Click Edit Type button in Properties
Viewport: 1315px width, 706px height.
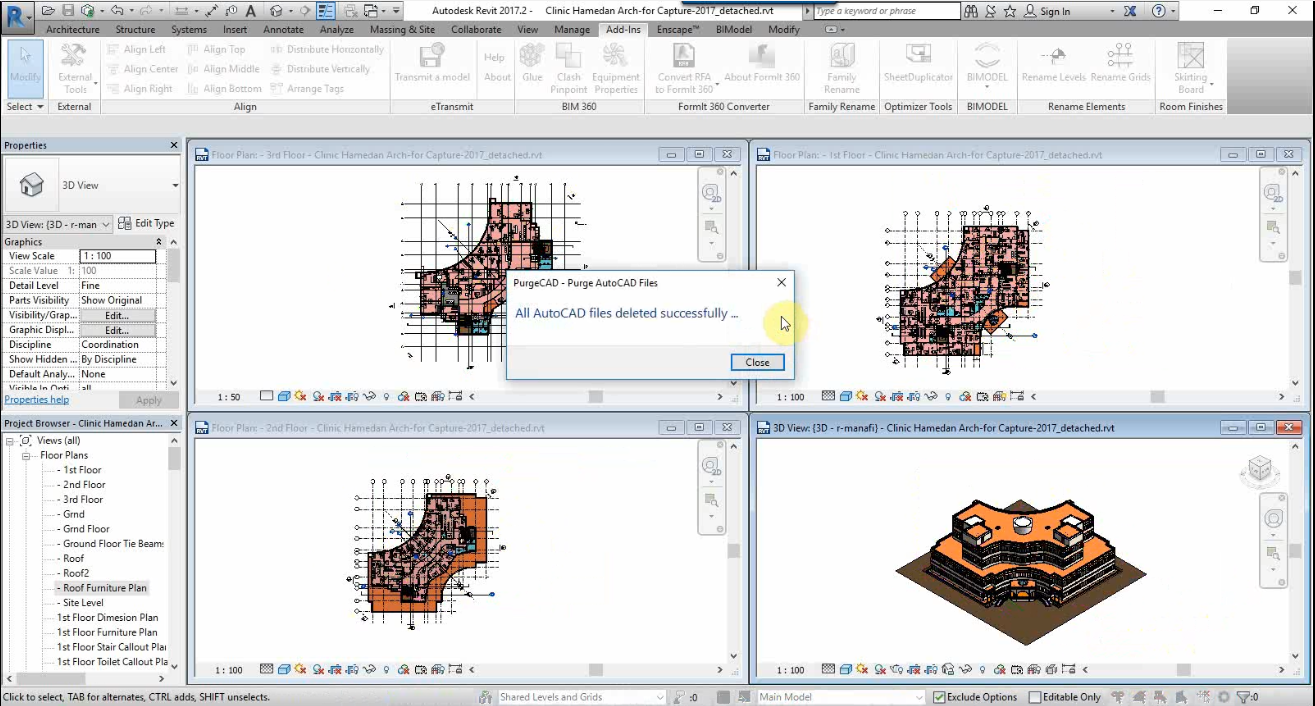pyautogui.click(x=147, y=223)
